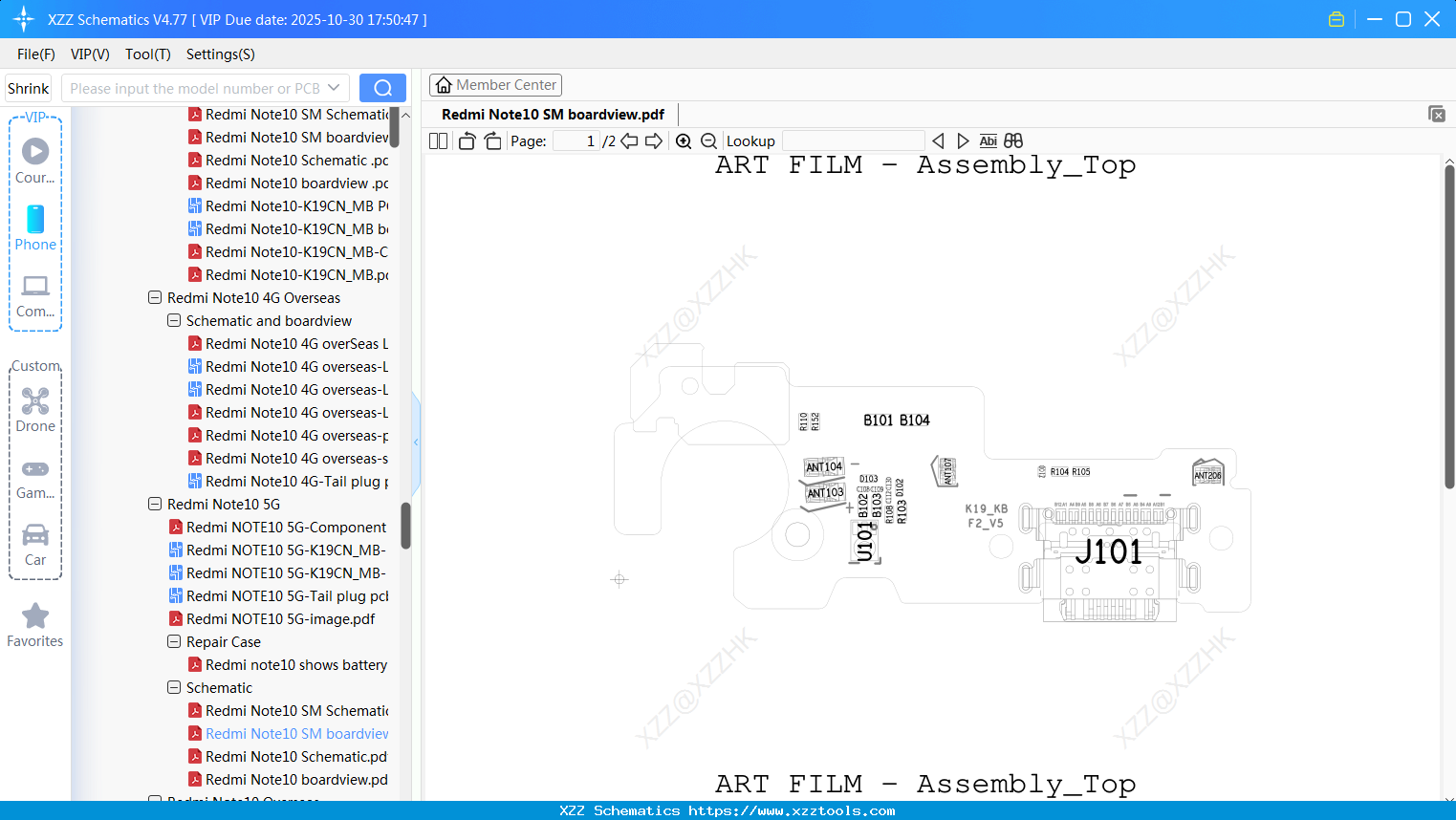The image size is (1456, 820).
Task: Open Redmi Note10 4G overSeas L file
Action: pos(289,344)
